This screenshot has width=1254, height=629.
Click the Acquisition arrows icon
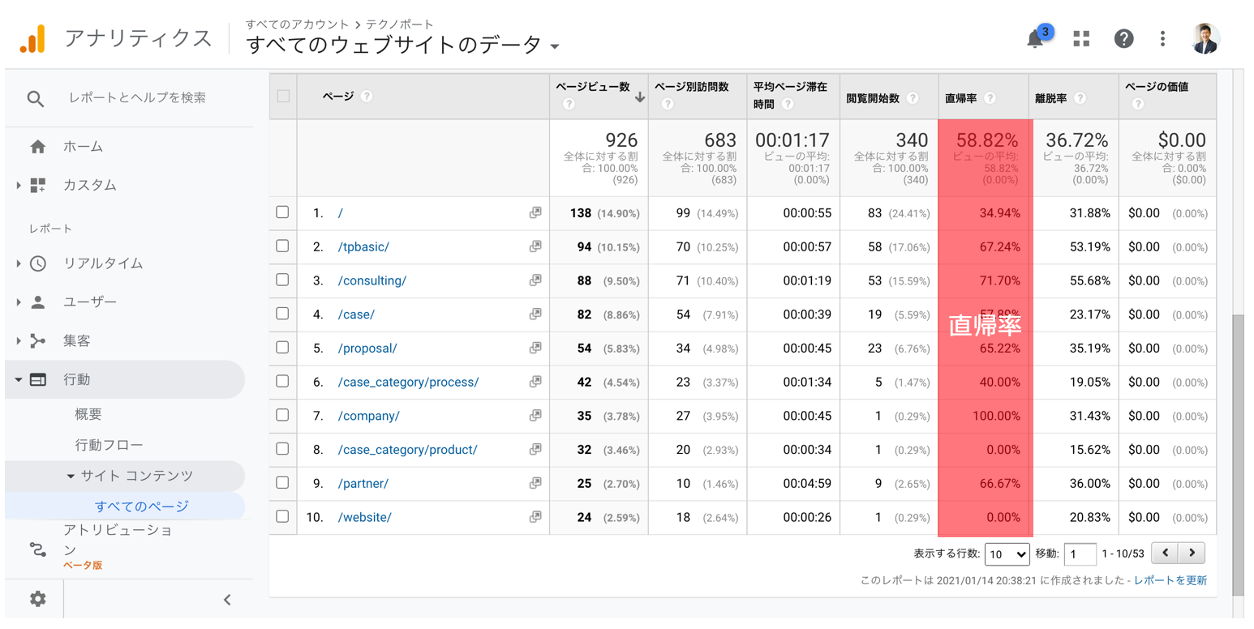[x=38, y=341]
